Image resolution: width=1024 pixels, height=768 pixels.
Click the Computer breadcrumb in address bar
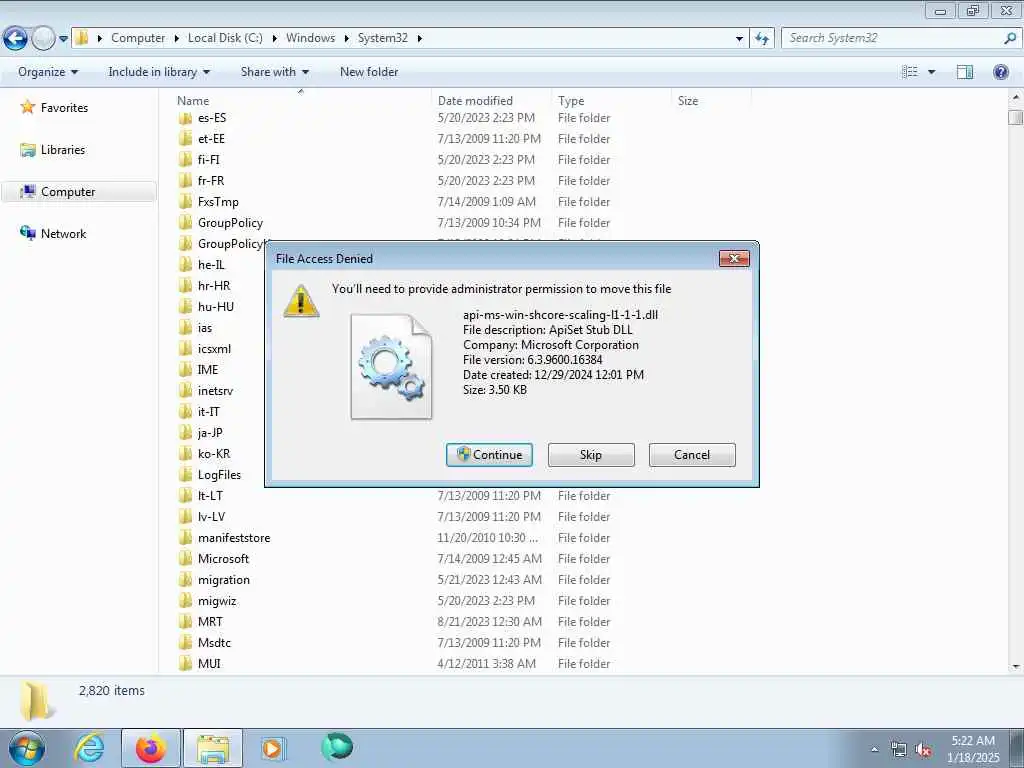138,38
